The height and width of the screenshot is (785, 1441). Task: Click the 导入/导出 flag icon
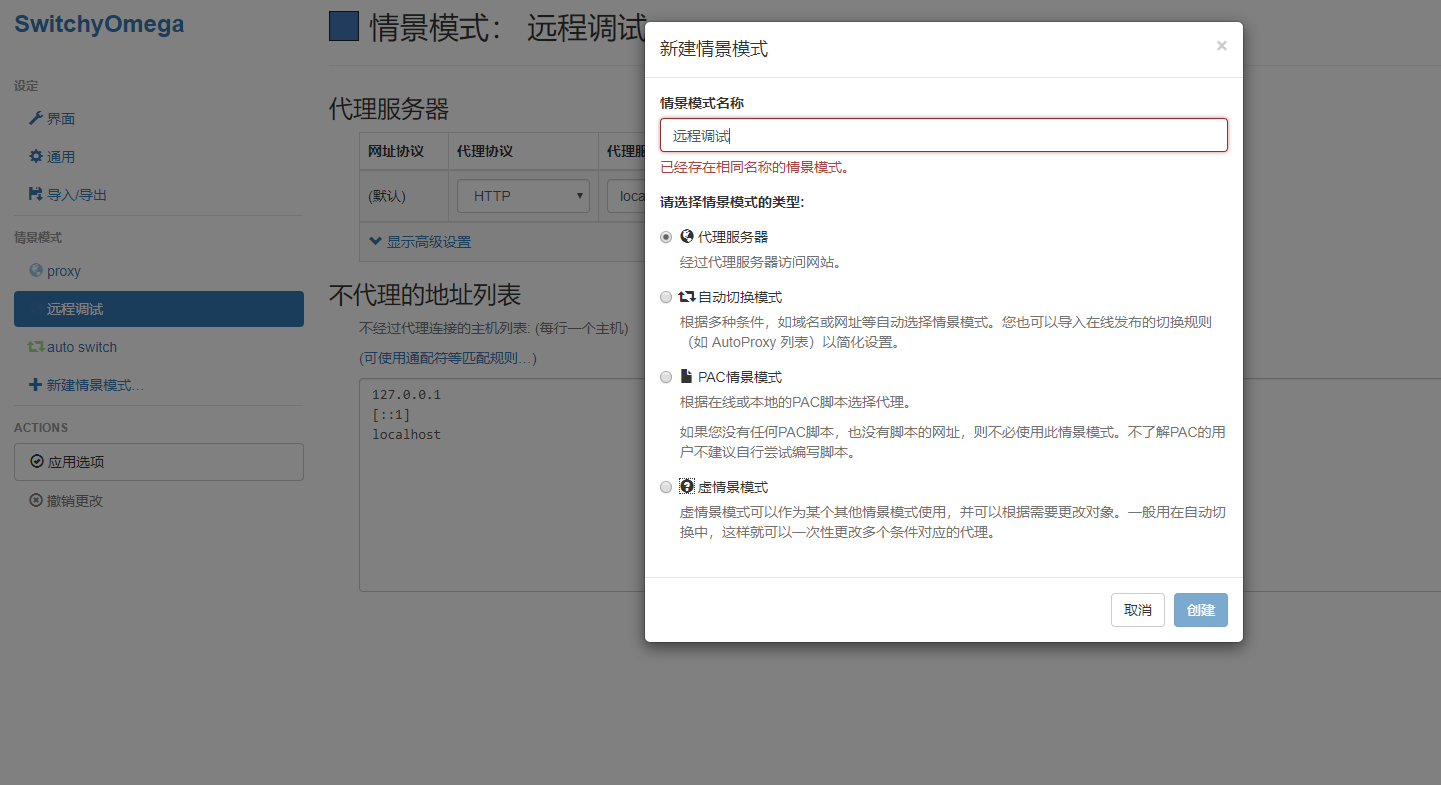pyautogui.click(x=38, y=194)
